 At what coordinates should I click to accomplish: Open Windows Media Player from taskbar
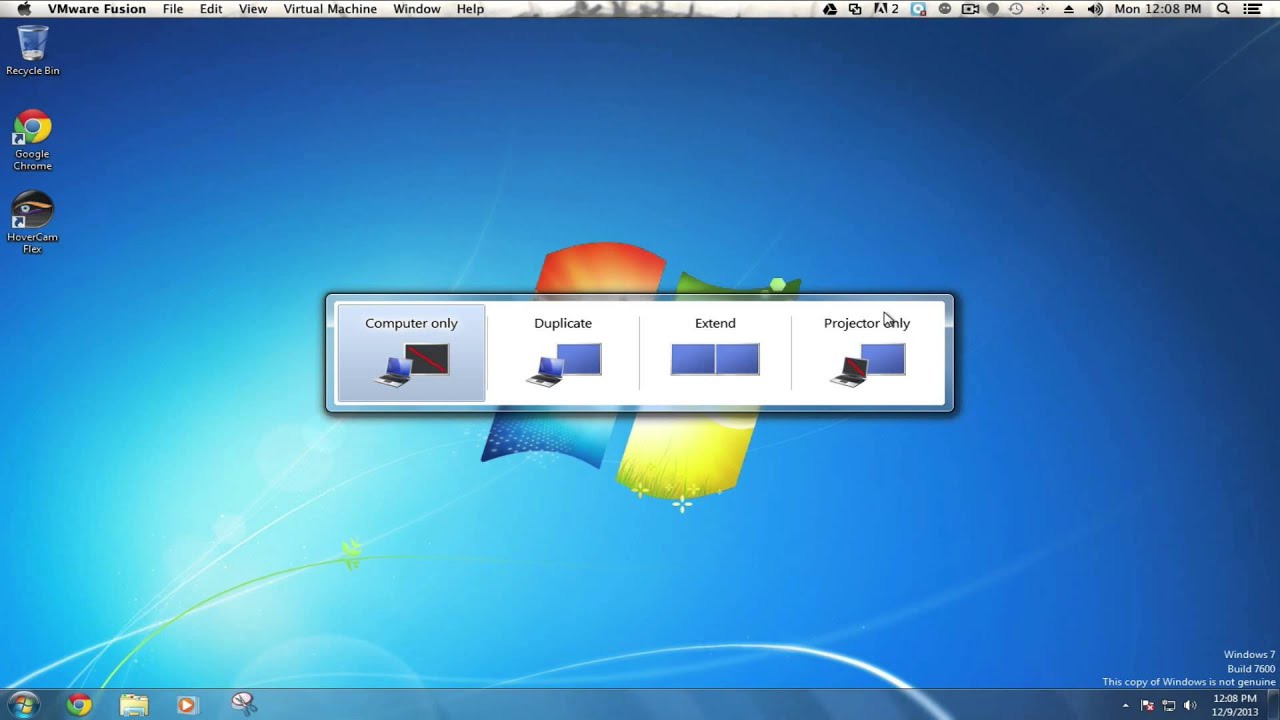pos(186,705)
